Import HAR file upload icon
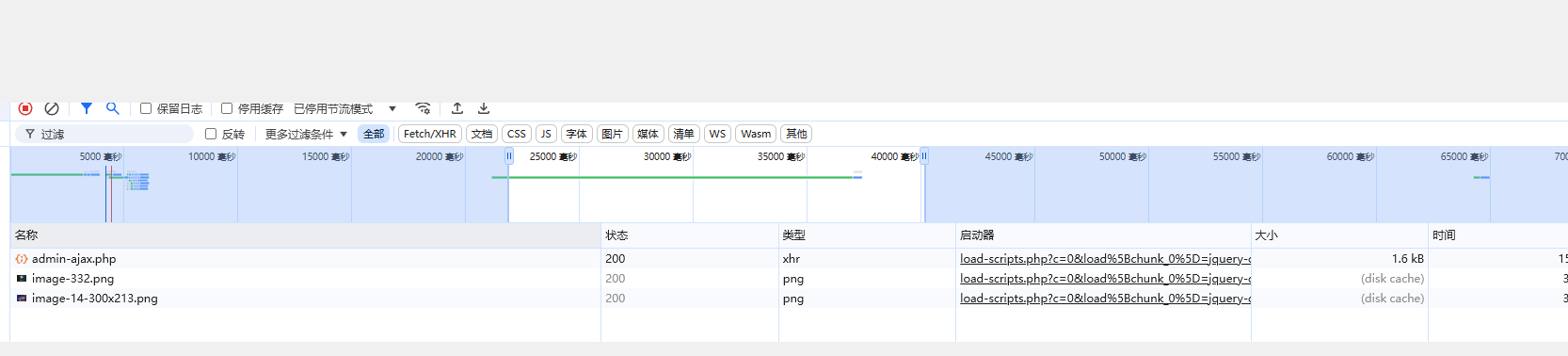1568x356 pixels. point(457,108)
